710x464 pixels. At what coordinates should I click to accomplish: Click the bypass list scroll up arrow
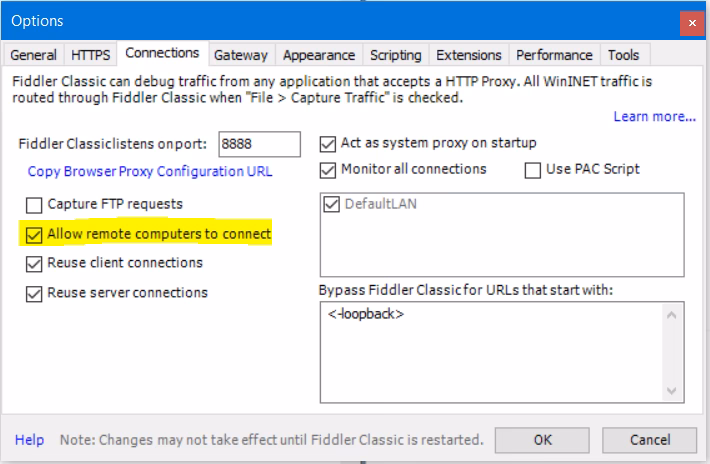click(672, 315)
